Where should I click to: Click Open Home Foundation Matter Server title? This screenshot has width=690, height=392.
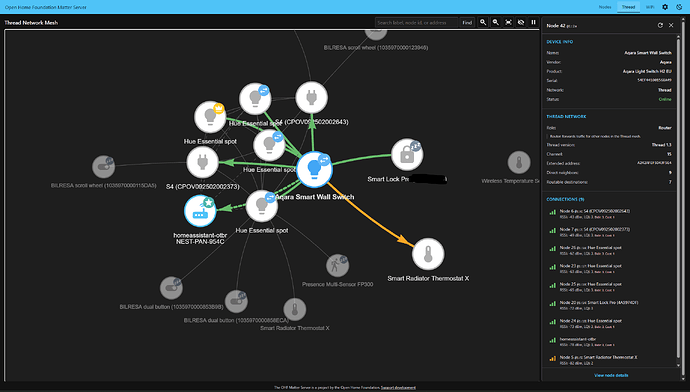click(45, 7)
